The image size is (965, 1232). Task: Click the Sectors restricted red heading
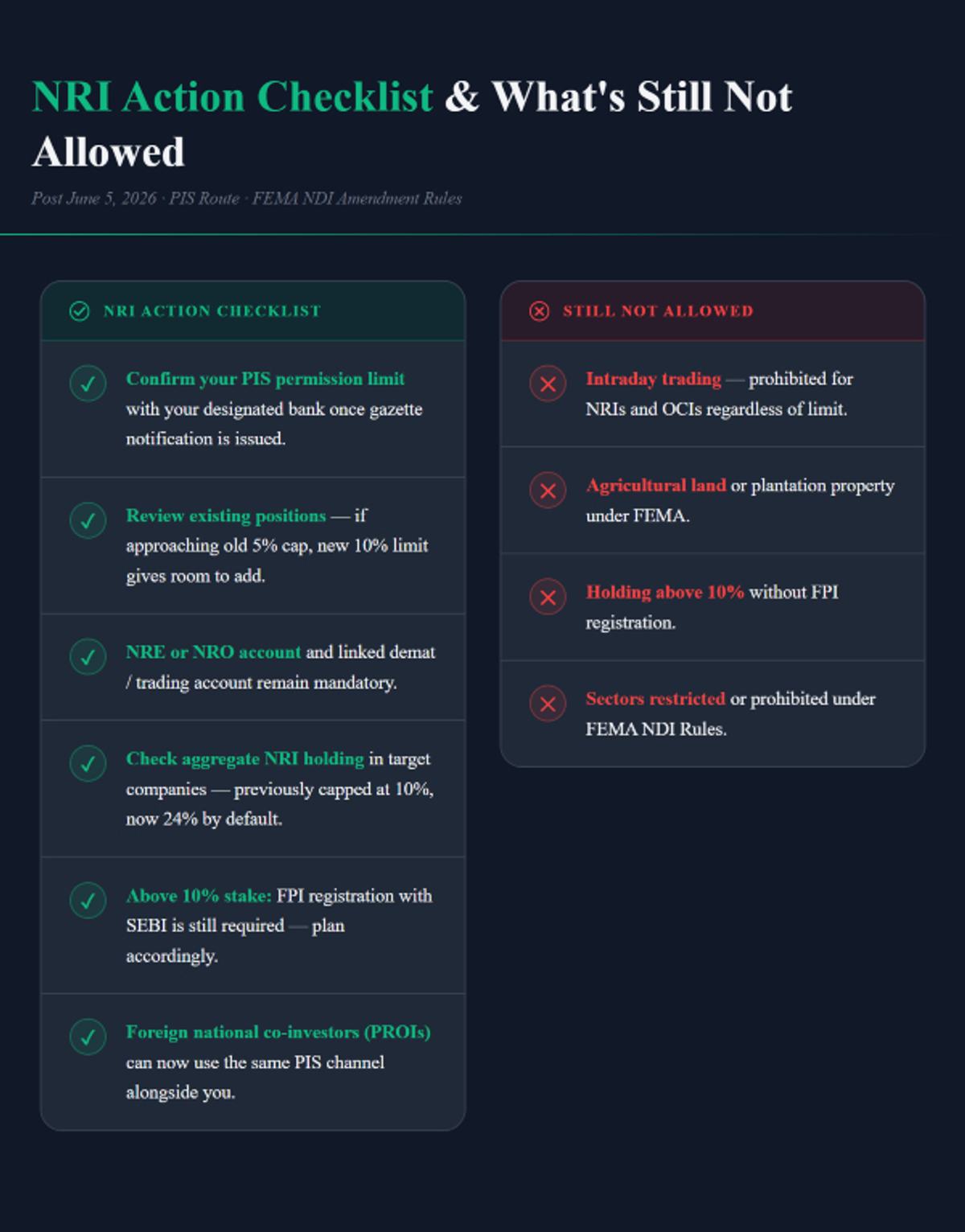point(655,699)
